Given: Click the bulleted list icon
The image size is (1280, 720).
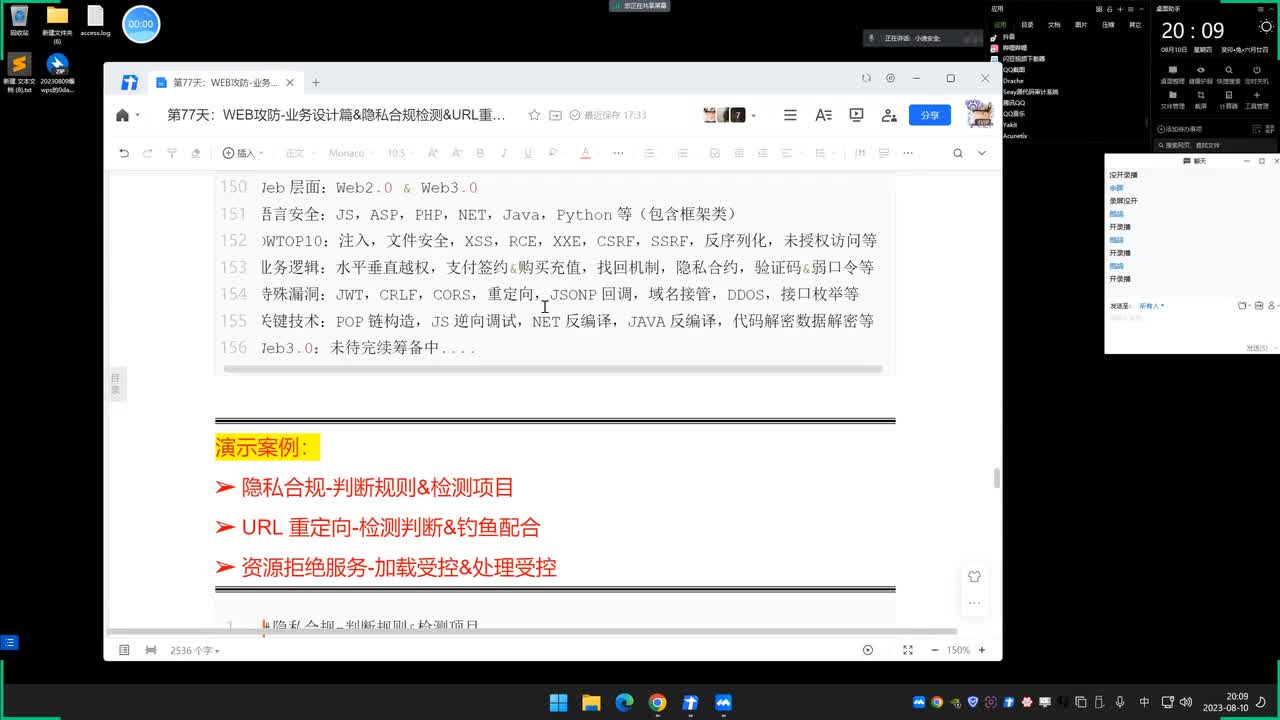Looking at the screenshot, I should 649,153.
